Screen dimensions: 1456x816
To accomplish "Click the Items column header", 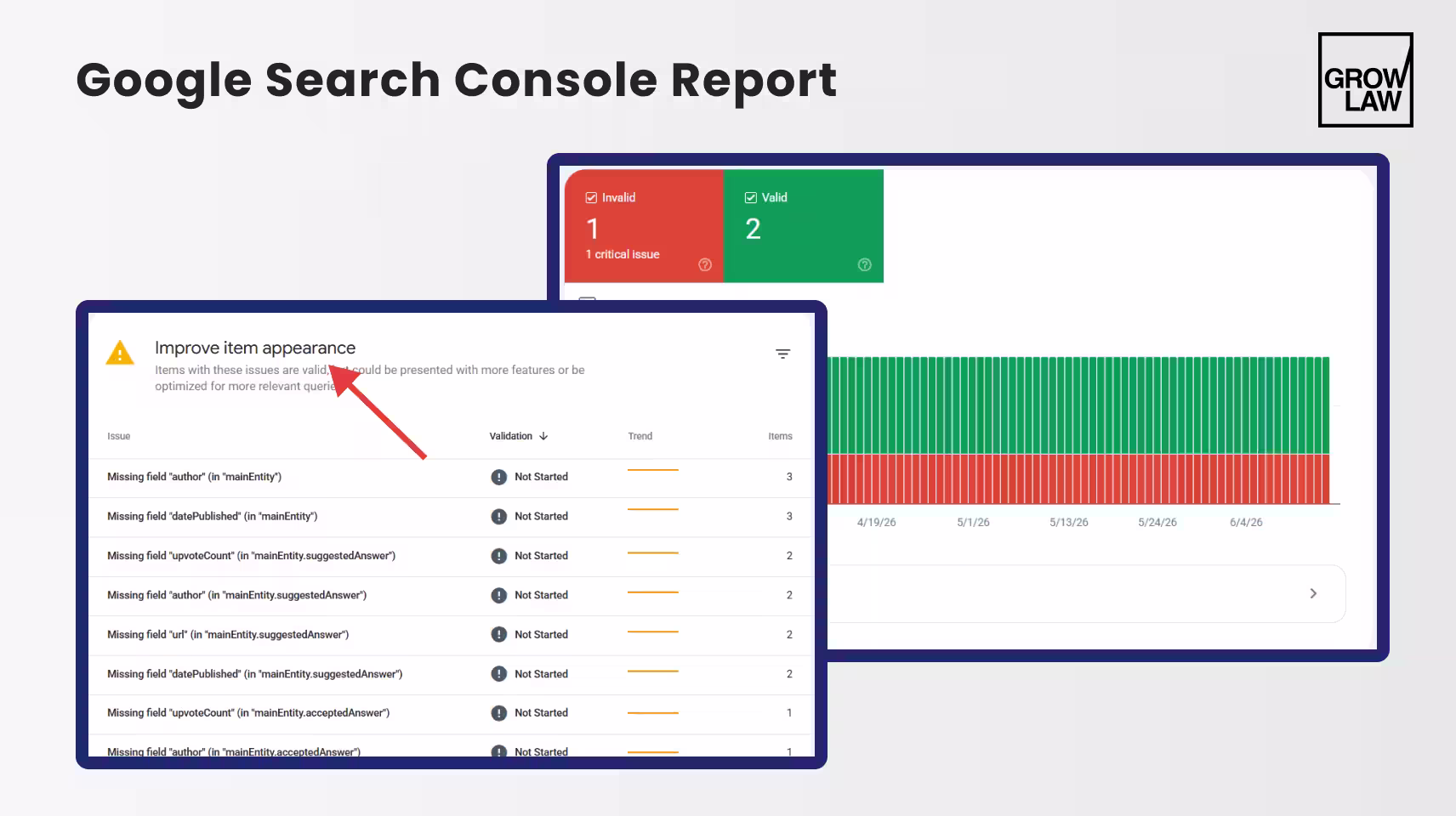I will coord(780,436).
